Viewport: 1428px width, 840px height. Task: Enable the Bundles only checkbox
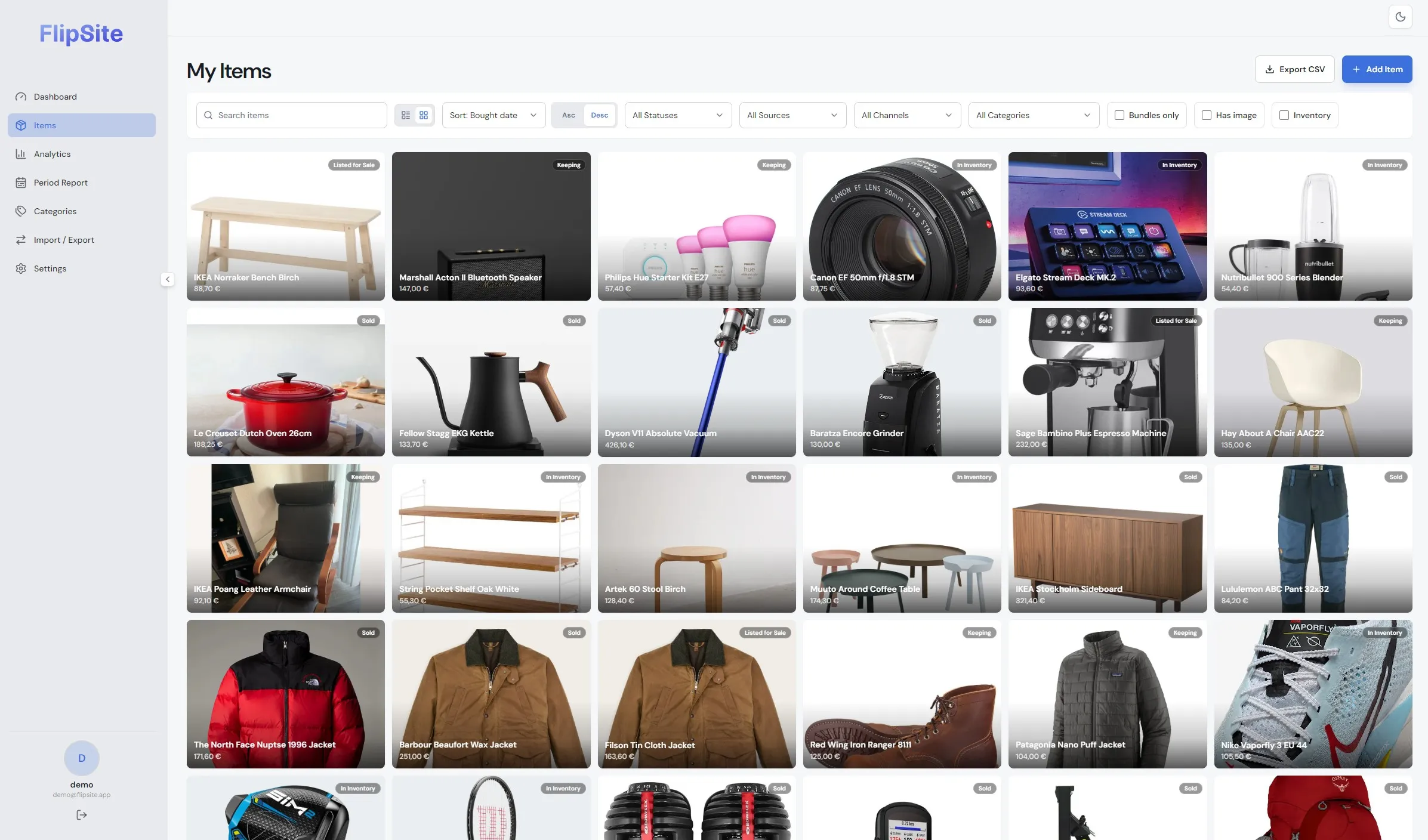[1119, 115]
